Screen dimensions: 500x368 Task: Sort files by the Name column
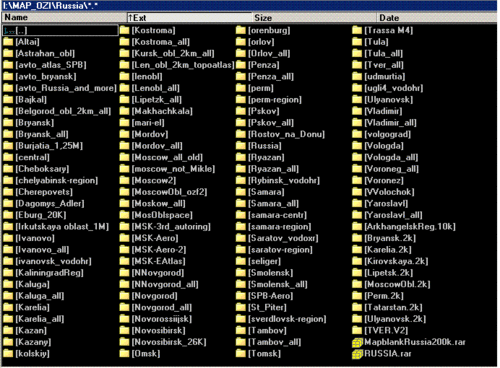pyautogui.click(x=64, y=18)
